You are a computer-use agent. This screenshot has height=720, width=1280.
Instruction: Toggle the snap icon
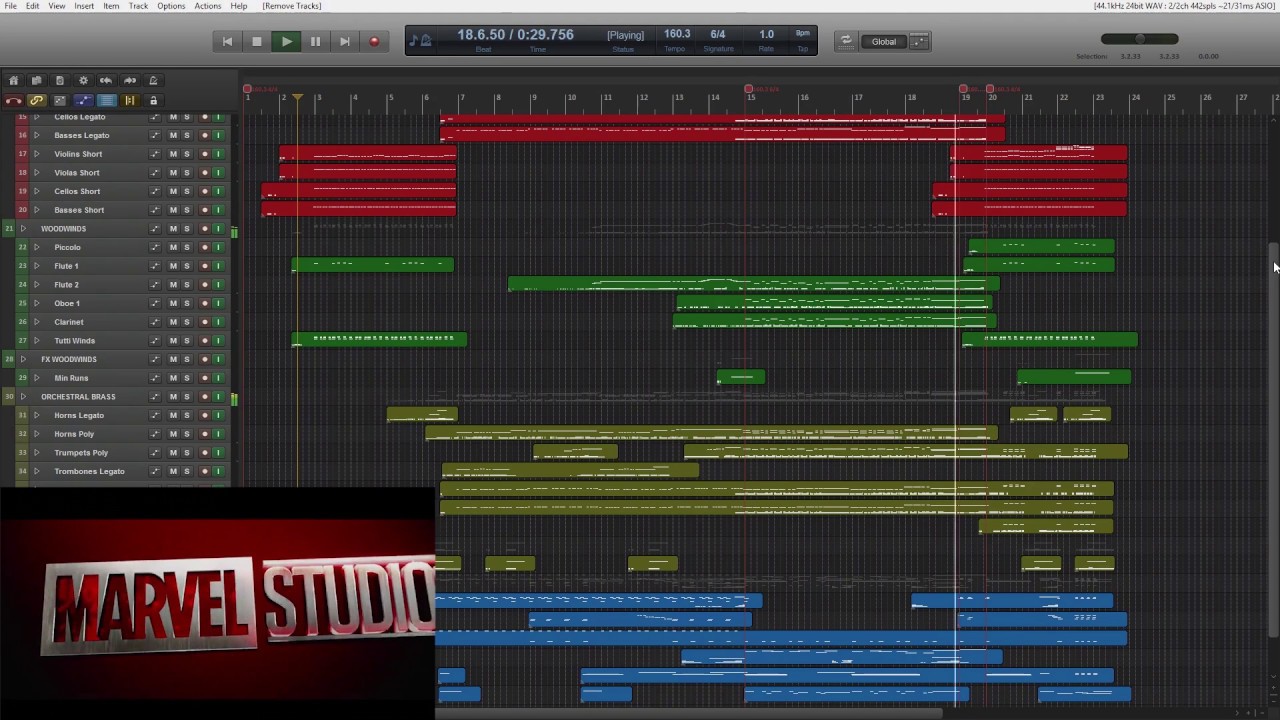coord(130,100)
